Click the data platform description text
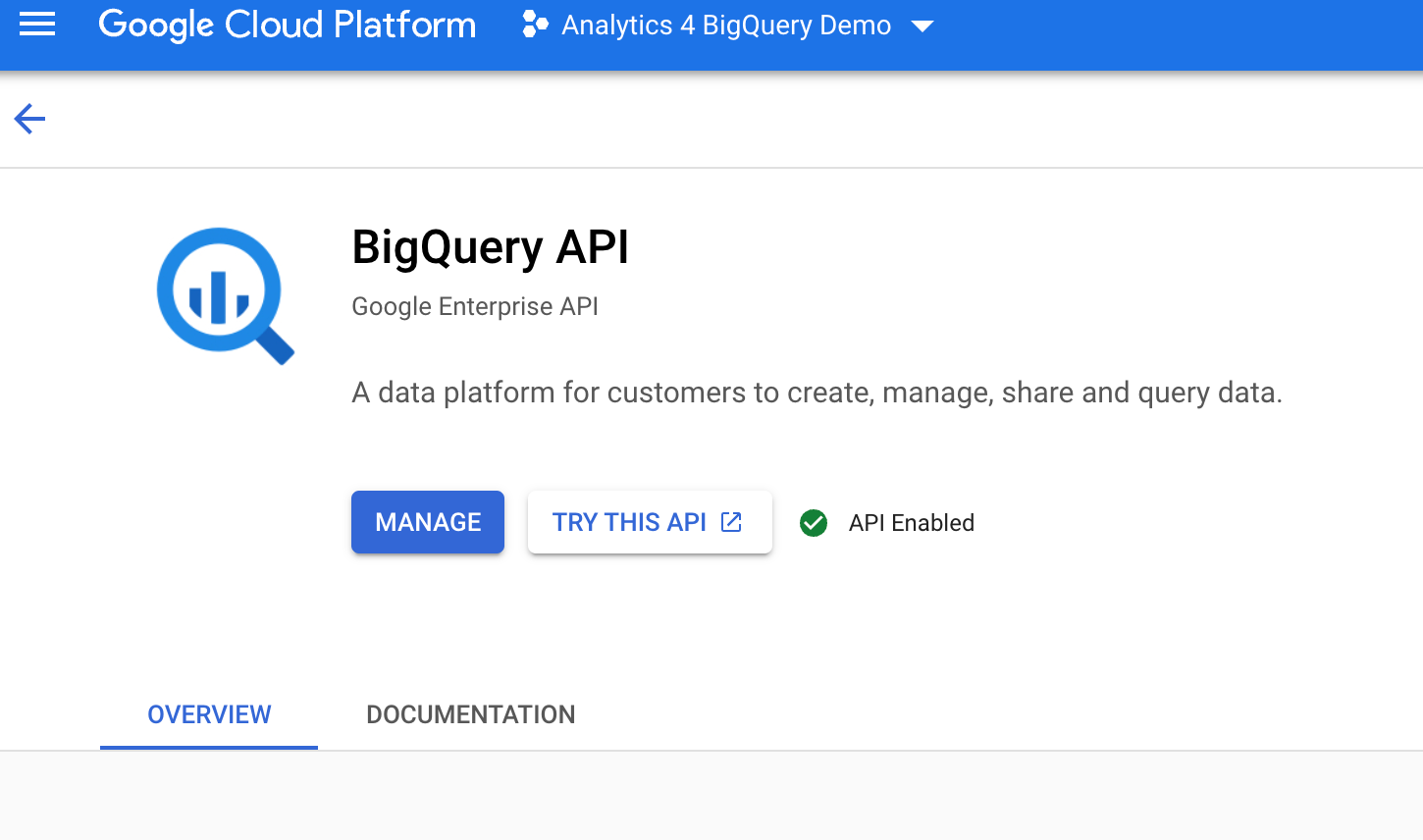 coord(817,393)
